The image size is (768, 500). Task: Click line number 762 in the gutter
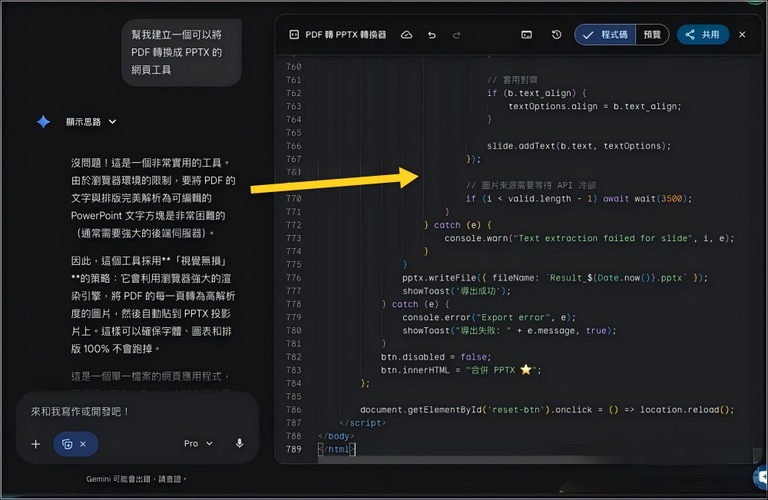click(x=293, y=93)
